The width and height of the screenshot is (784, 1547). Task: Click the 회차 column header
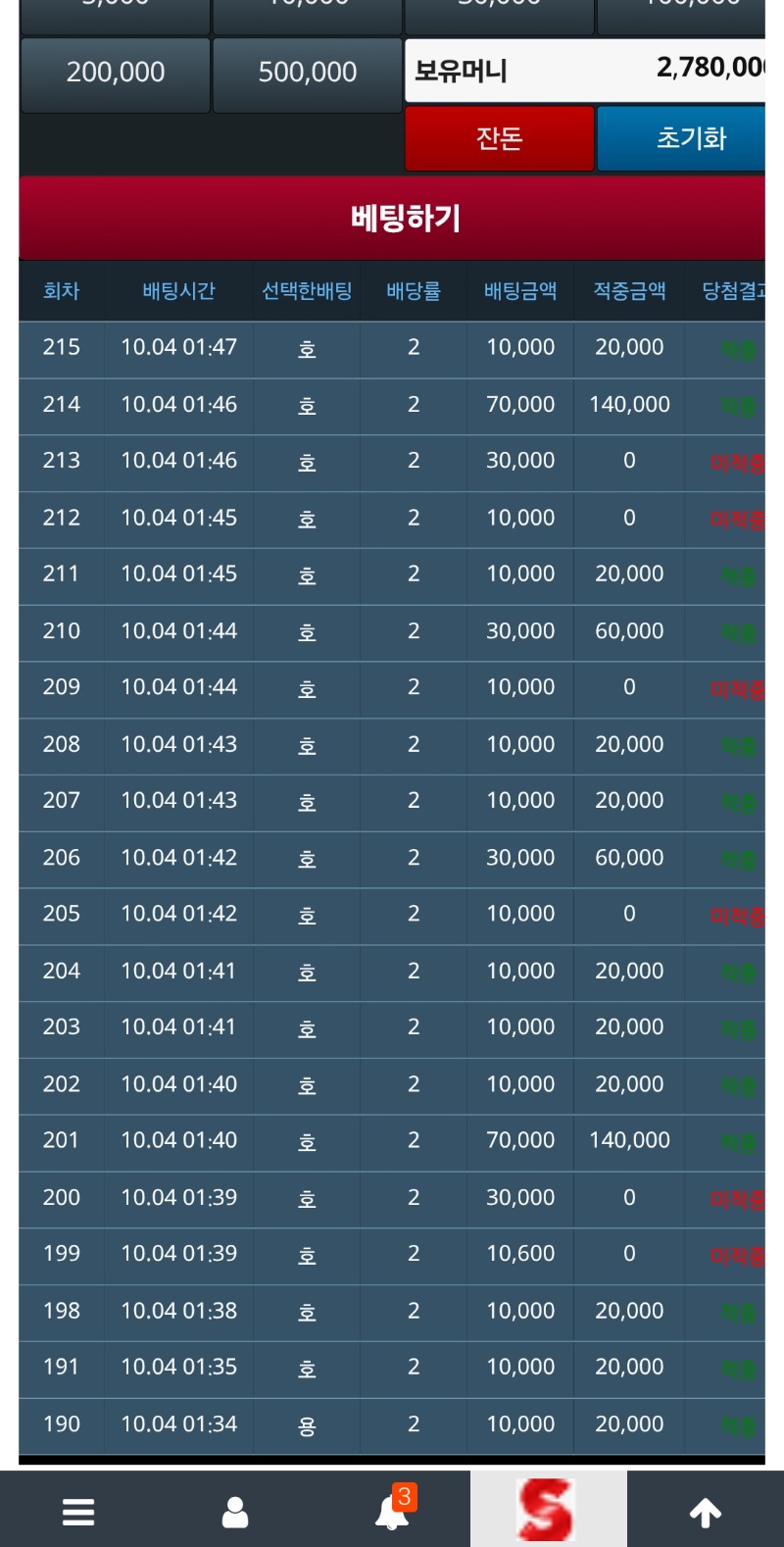click(61, 291)
